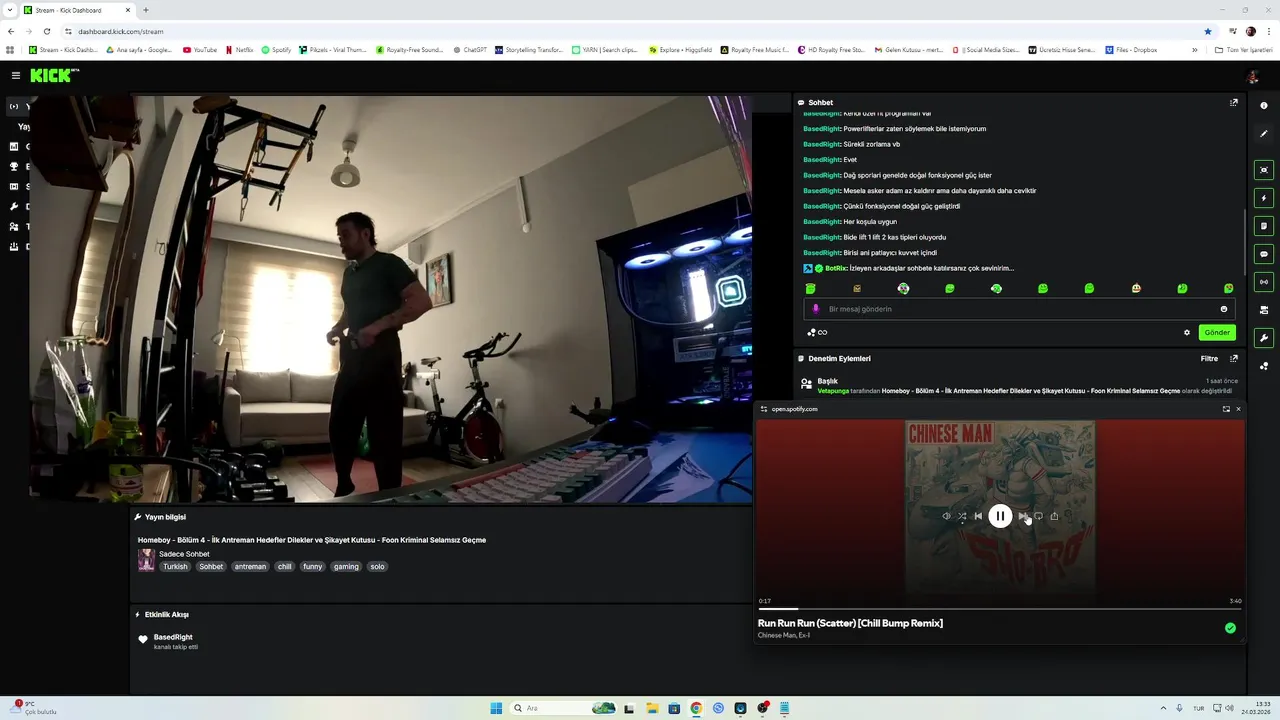
Task: Click the green wrench button in right rail
Action: click(x=1264, y=338)
